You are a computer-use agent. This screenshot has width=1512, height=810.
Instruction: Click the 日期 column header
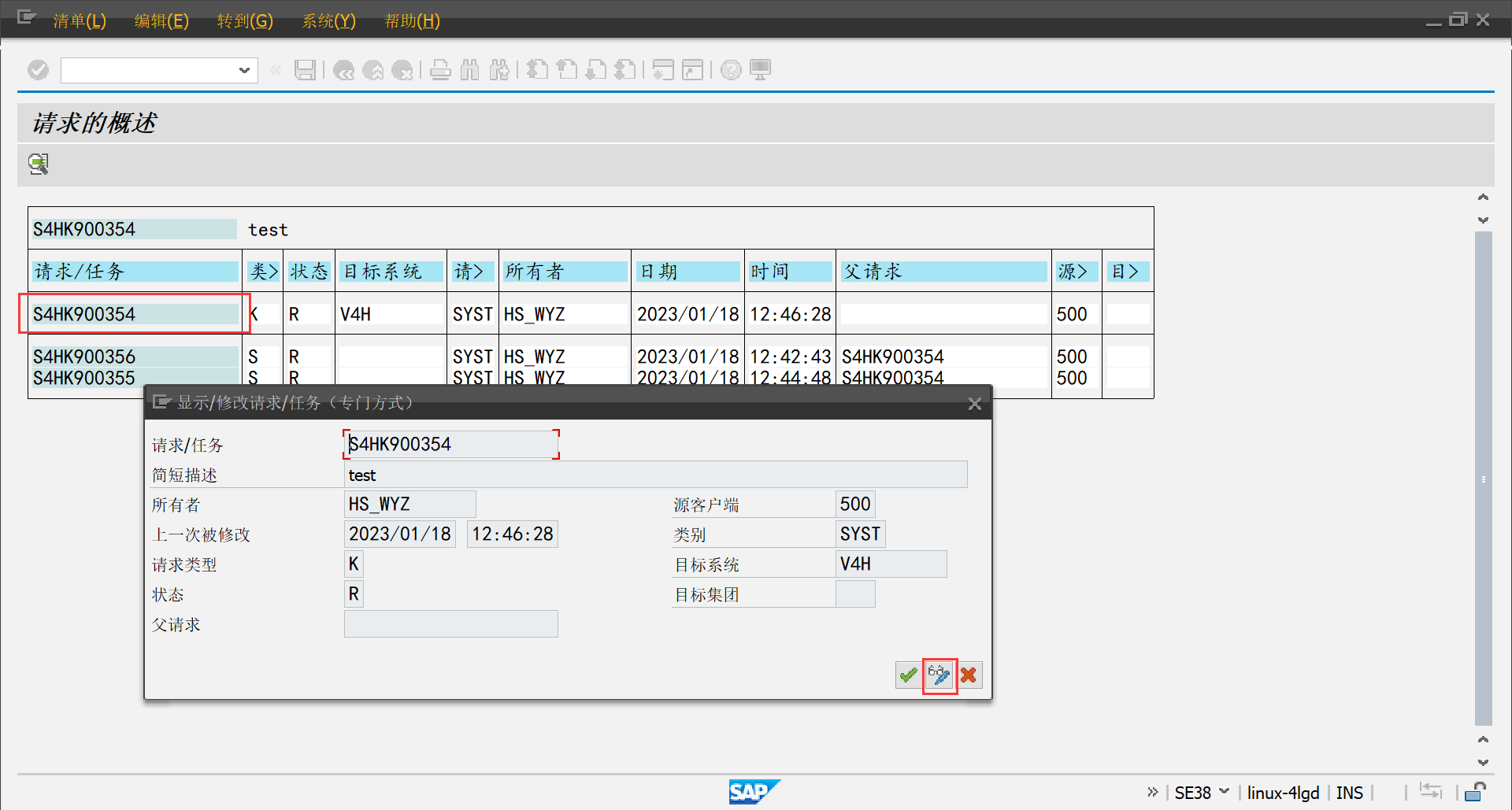[687, 272]
